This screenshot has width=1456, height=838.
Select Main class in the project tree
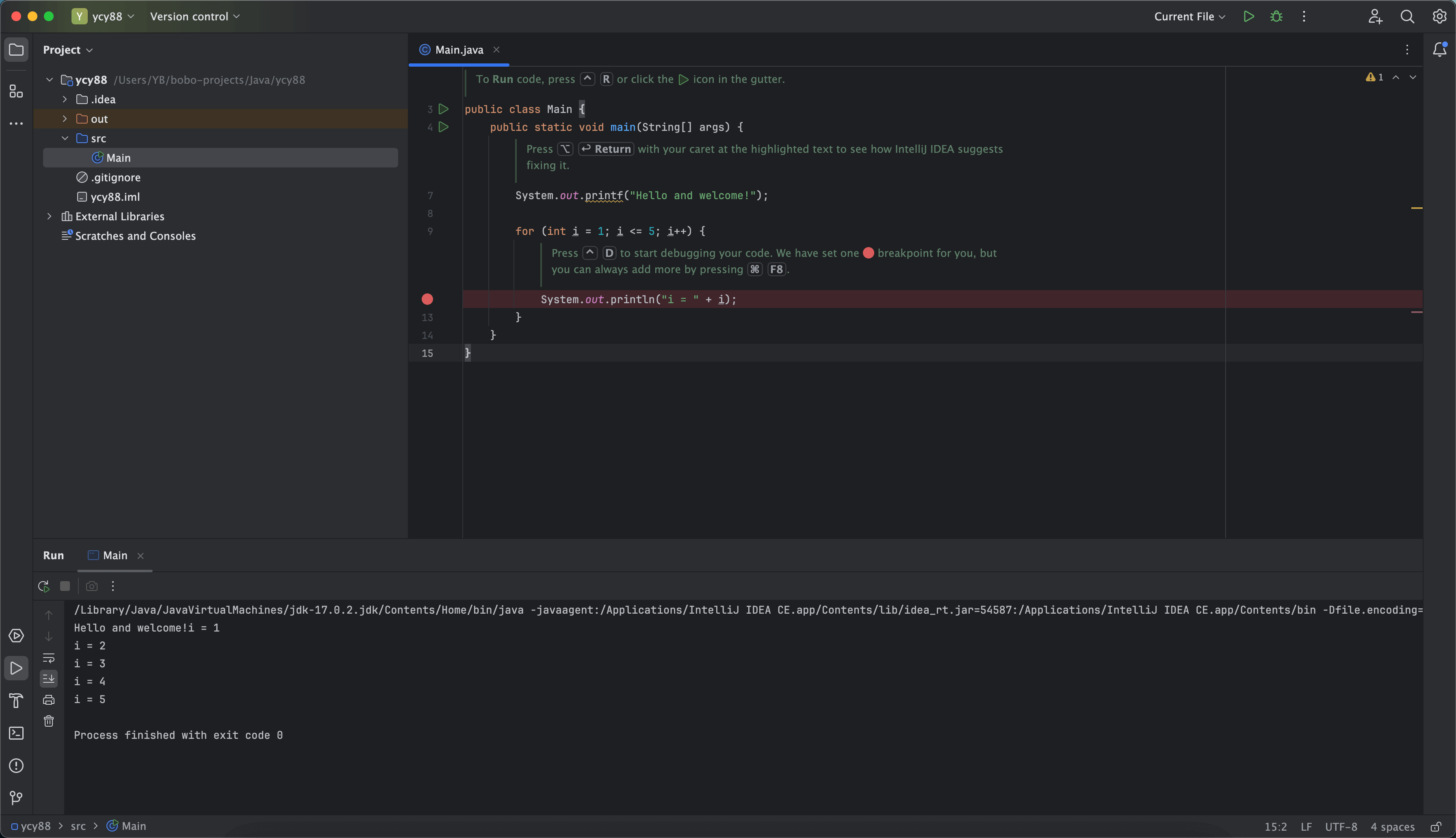pos(220,158)
